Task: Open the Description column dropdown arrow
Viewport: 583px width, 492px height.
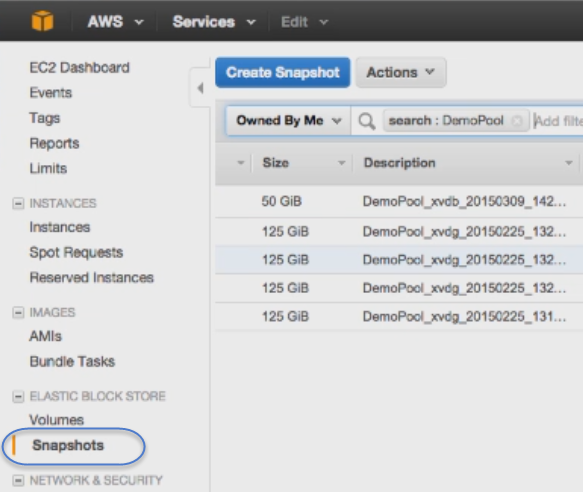Action: pyautogui.click(x=568, y=163)
